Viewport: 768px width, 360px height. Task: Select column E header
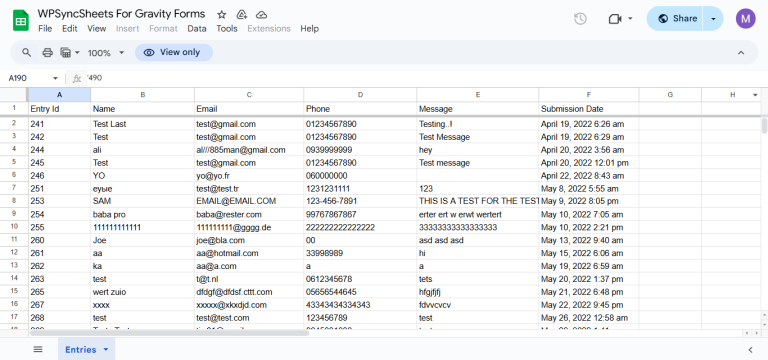pos(478,95)
